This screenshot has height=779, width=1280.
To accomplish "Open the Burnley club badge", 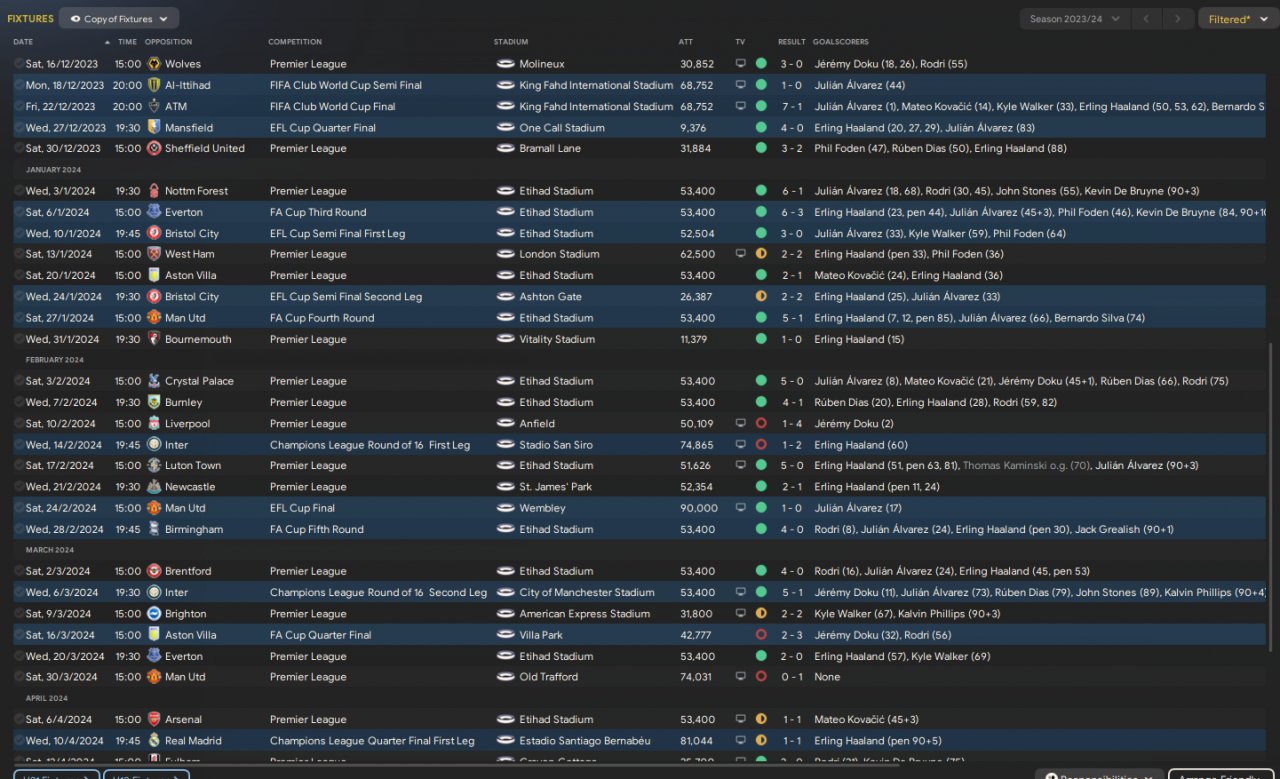I will [154, 402].
